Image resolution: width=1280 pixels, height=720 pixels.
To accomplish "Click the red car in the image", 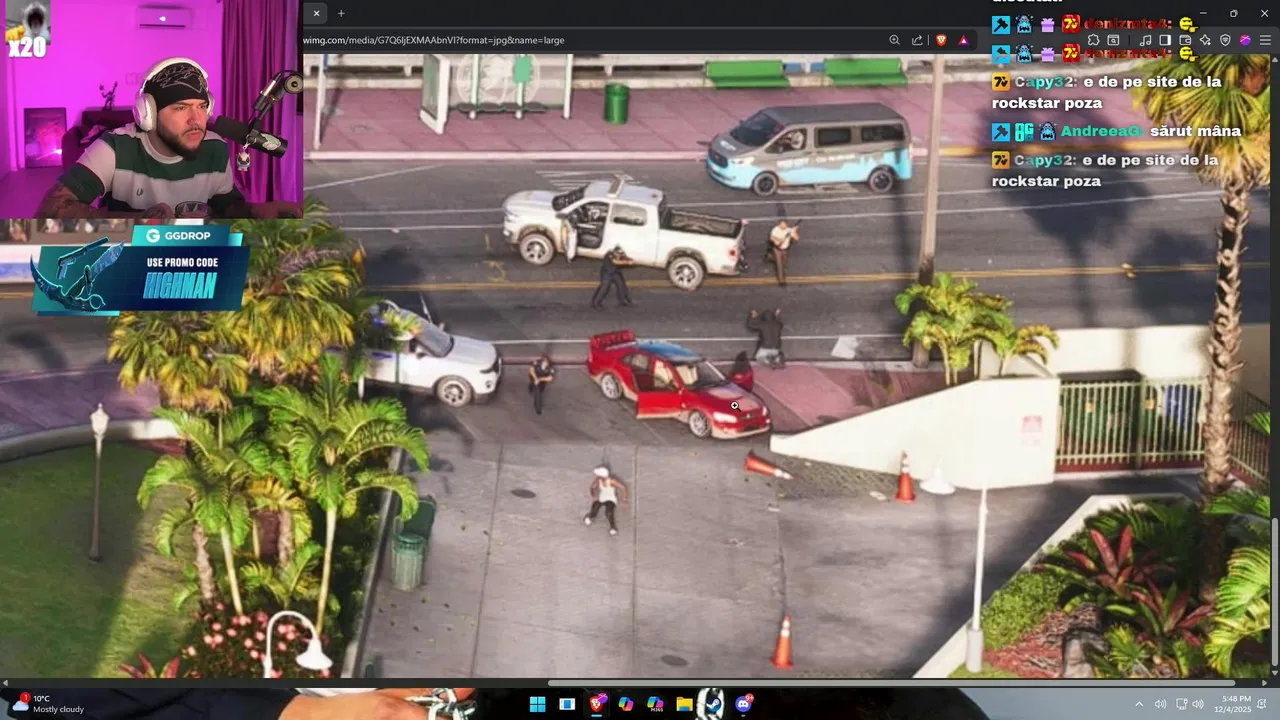I will click(678, 385).
